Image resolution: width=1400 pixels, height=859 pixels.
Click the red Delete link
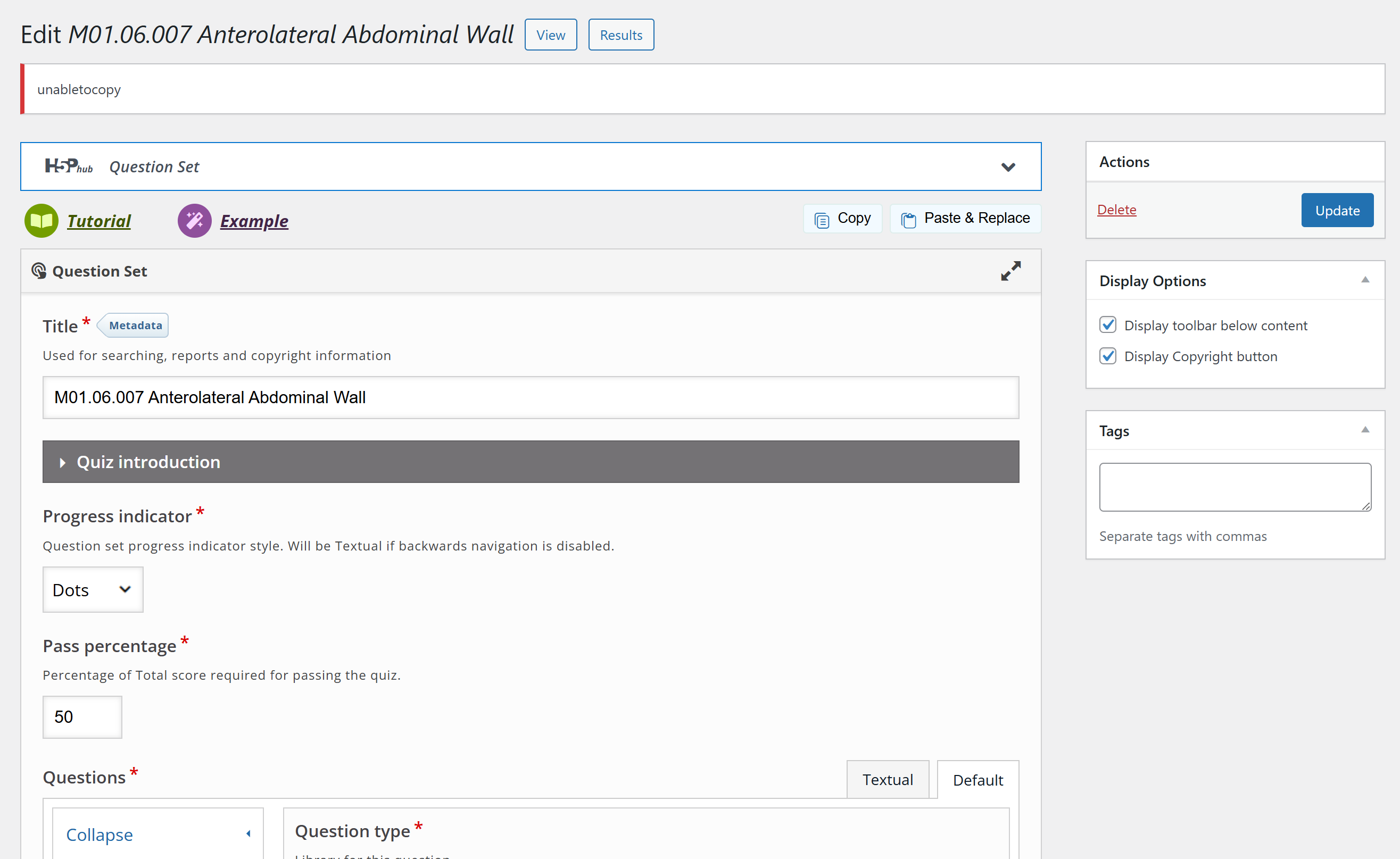[x=1116, y=210]
